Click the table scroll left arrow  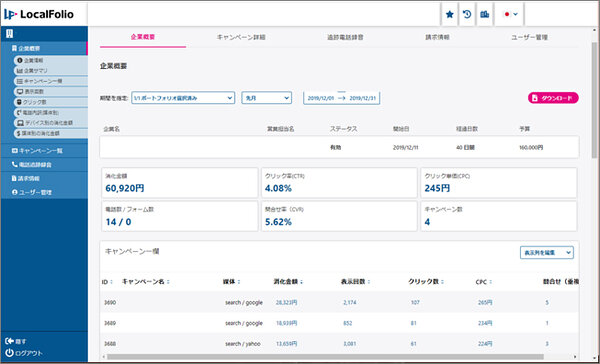pos(103,357)
